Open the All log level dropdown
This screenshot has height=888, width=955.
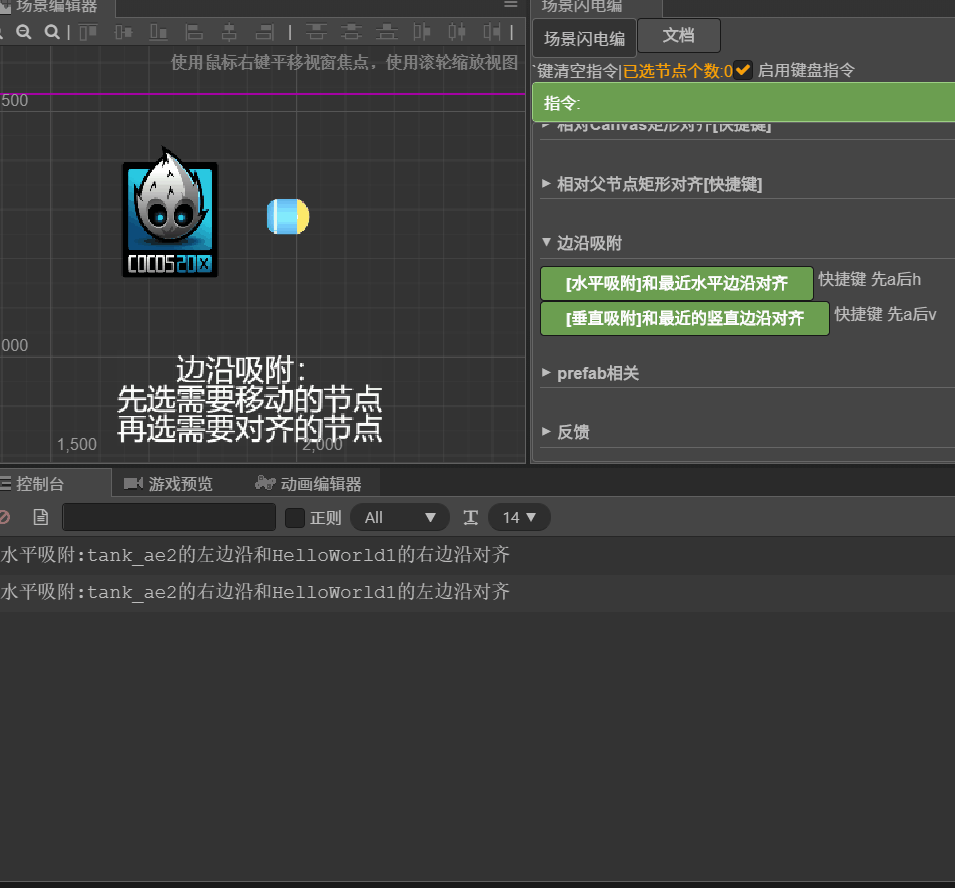click(x=400, y=518)
